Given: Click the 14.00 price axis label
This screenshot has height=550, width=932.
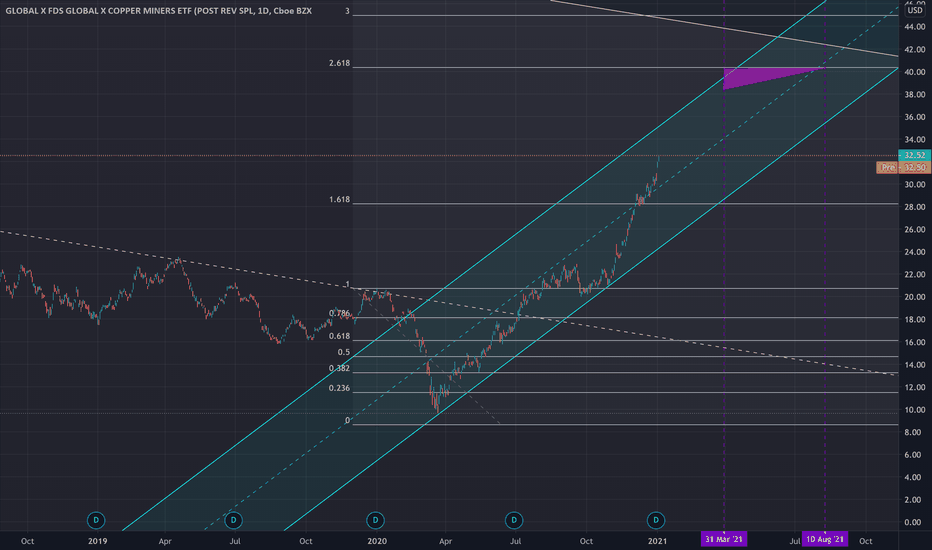Looking at the screenshot, I should click(915, 365).
